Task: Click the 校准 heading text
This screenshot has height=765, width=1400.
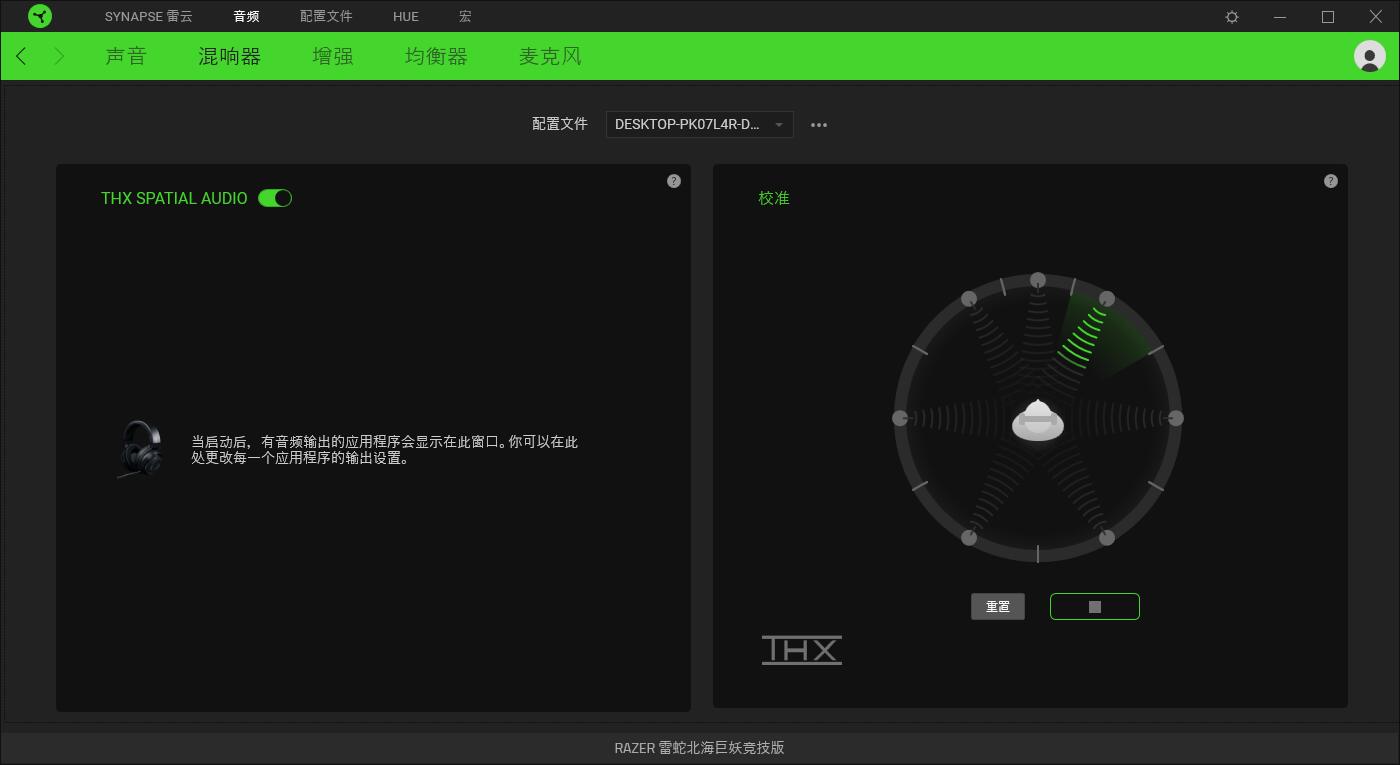Action: (x=774, y=198)
